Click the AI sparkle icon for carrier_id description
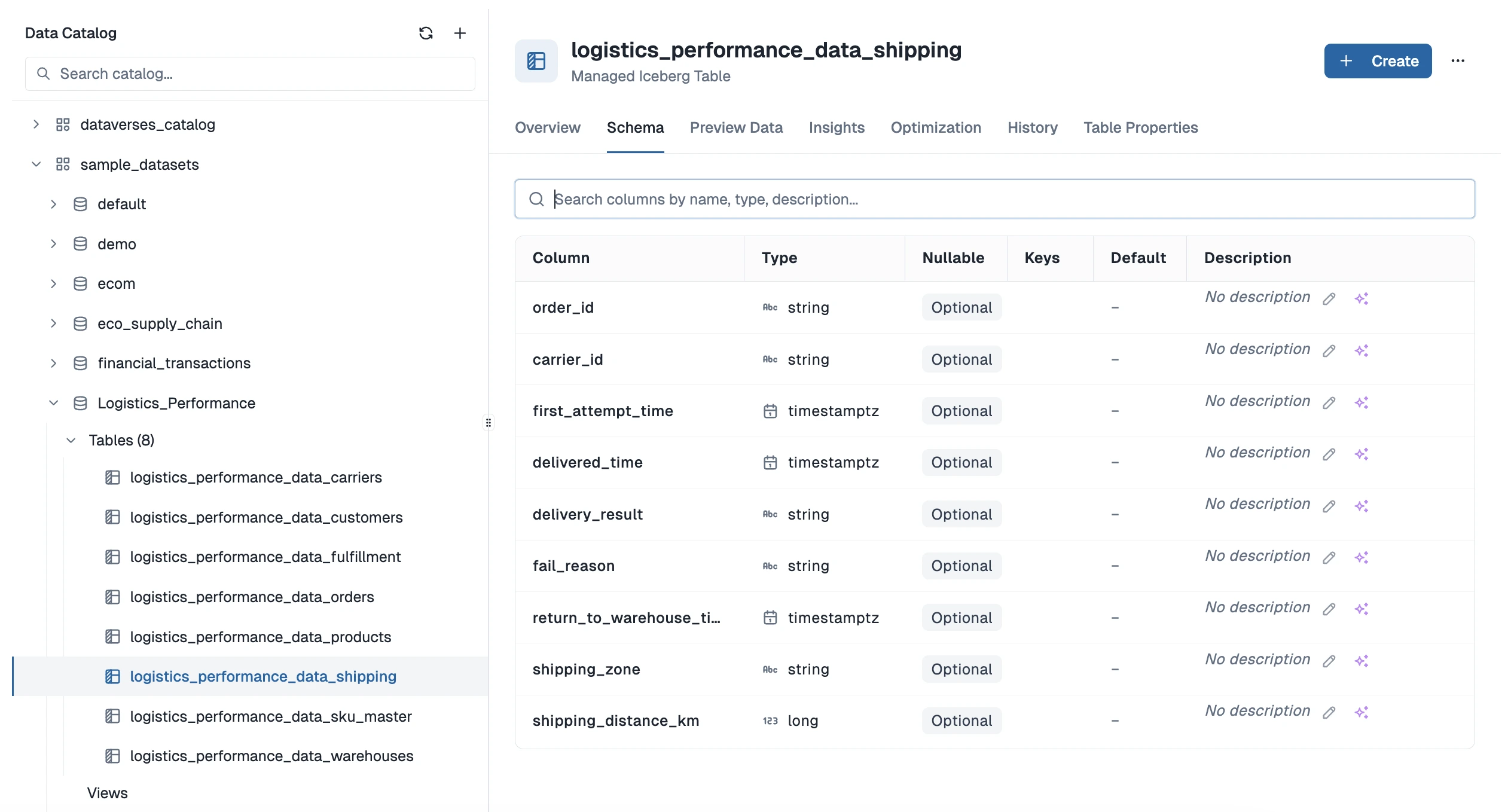The width and height of the screenshot is (1508, 812). click(x=1362, y=350)
